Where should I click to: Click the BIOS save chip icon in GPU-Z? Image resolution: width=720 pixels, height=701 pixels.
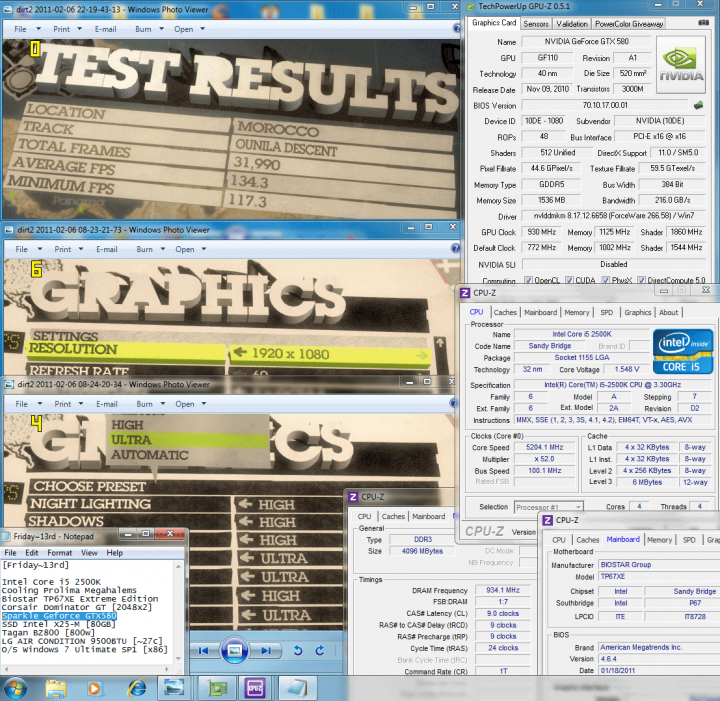pos(698,105)
